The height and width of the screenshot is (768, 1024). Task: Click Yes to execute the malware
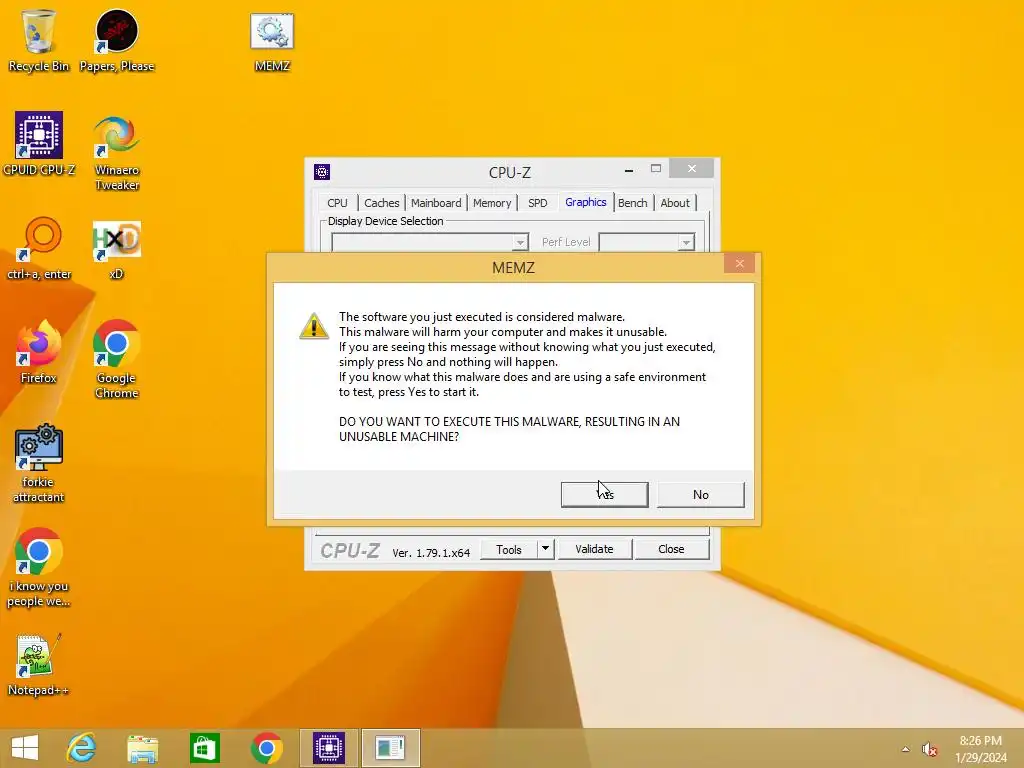(x=605, y=494)
